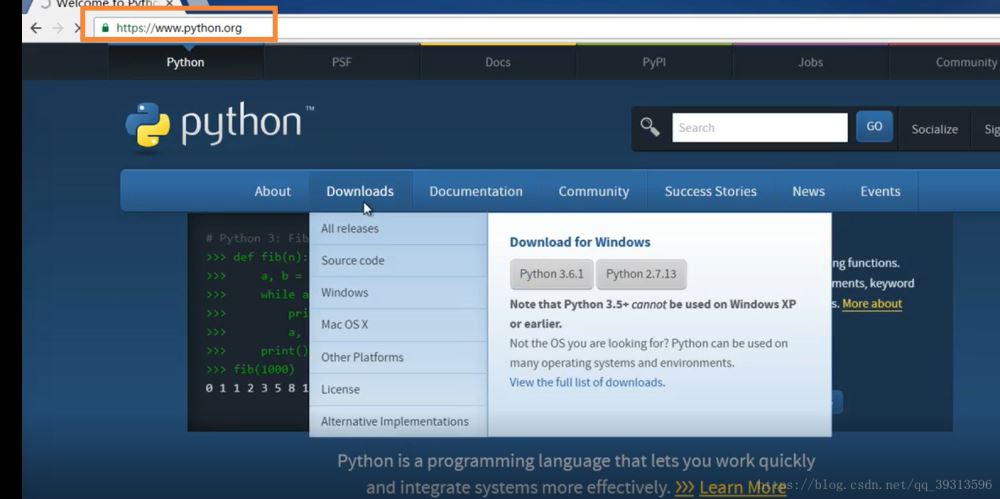Select the Community top site tab
Image resolution: width=1000 pixels, height=499 pixels.
coord(945,62)
